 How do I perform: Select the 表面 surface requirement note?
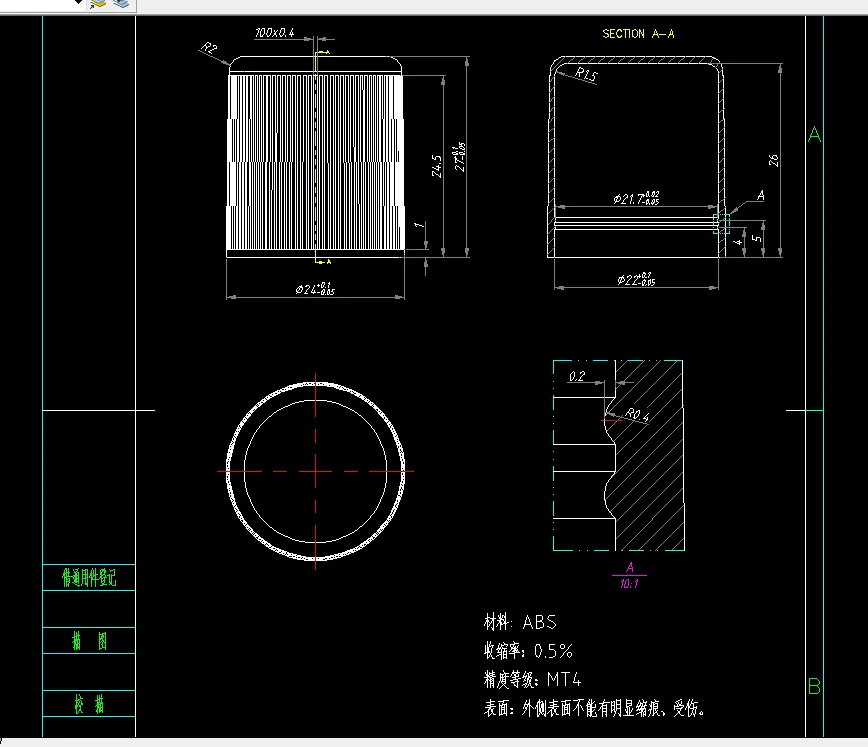coord(594,708)
